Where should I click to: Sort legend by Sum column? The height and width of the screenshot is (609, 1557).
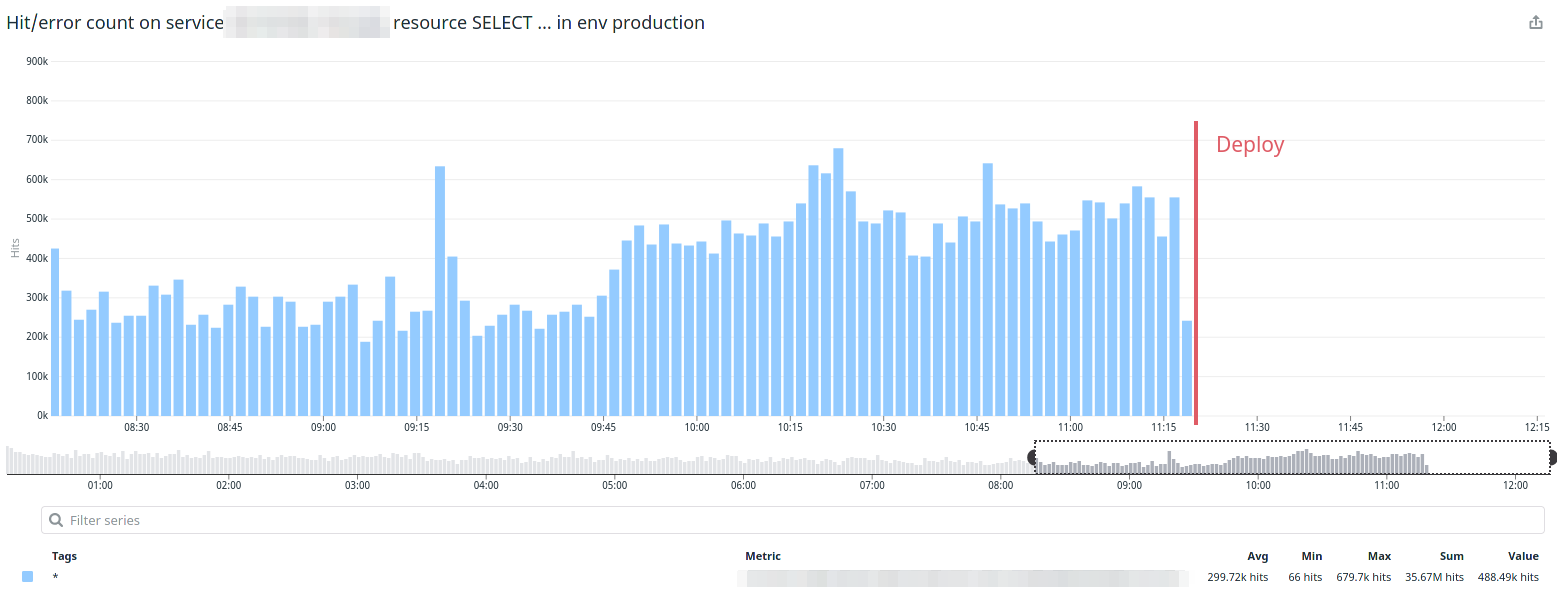1451,556
